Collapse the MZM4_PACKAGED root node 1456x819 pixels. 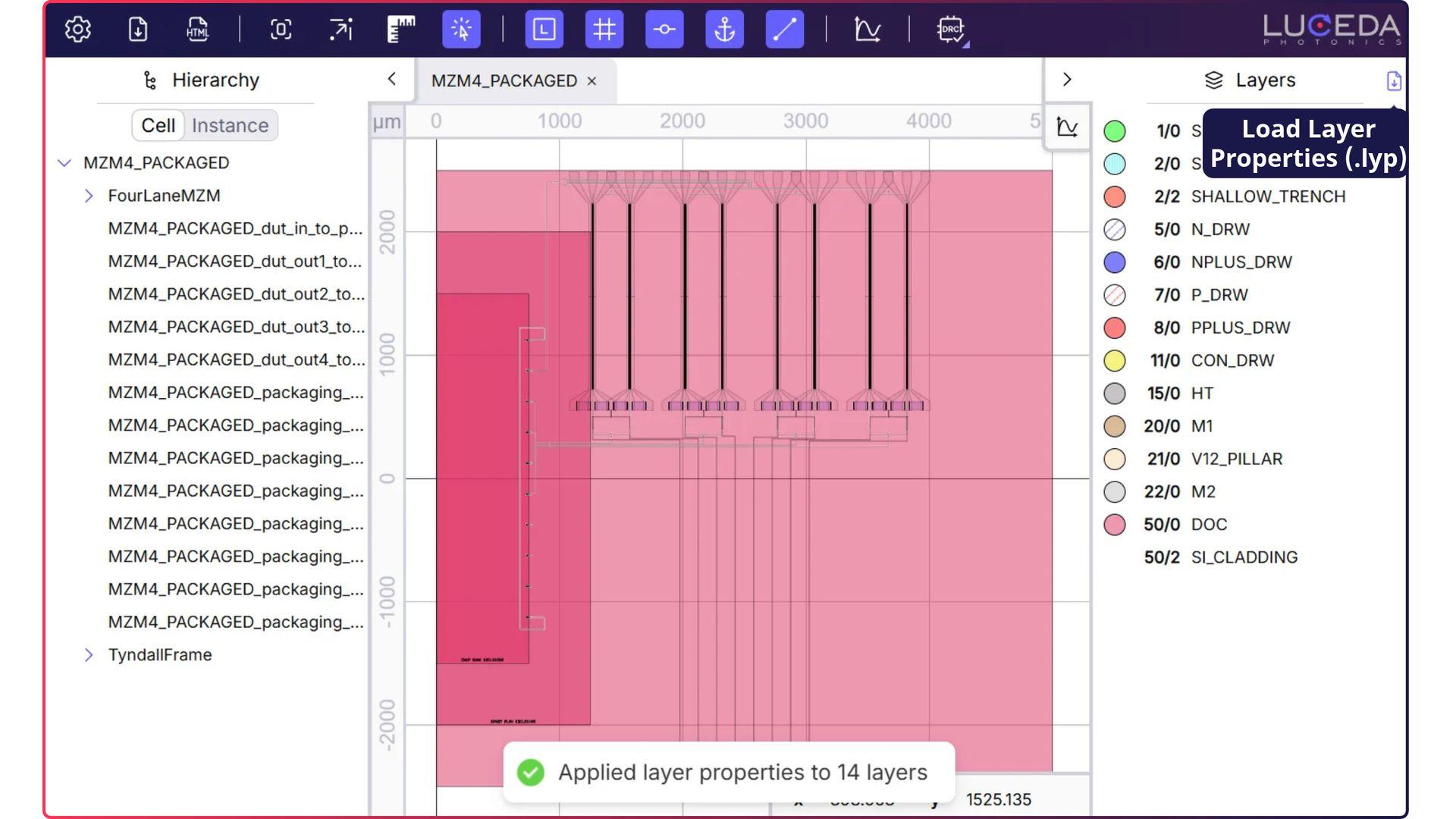[64, 163]
